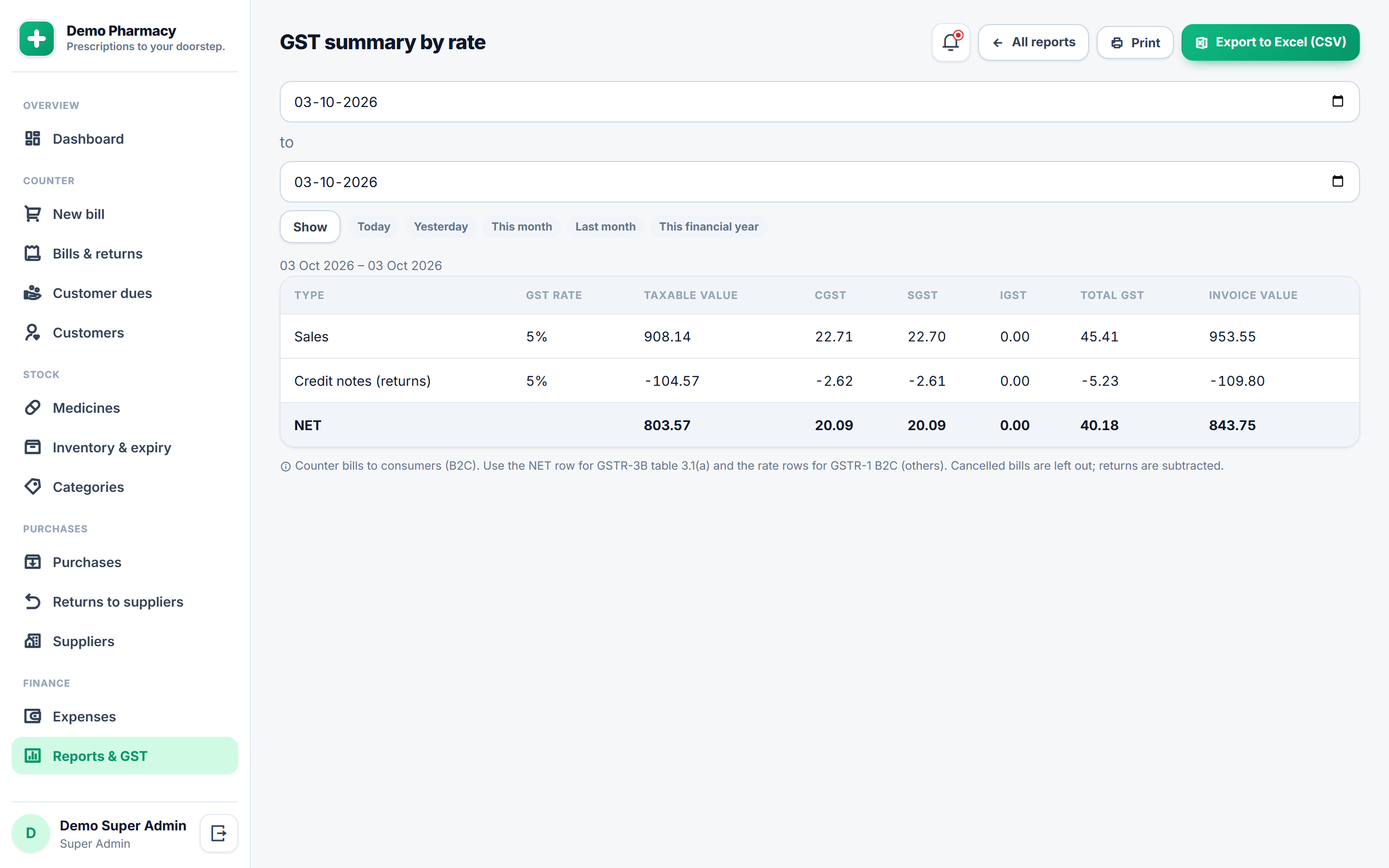1389x868 pixels.
Task: Click the Sales total GST 45.41
Action: pyautogui.click(x=1099, y=337)
